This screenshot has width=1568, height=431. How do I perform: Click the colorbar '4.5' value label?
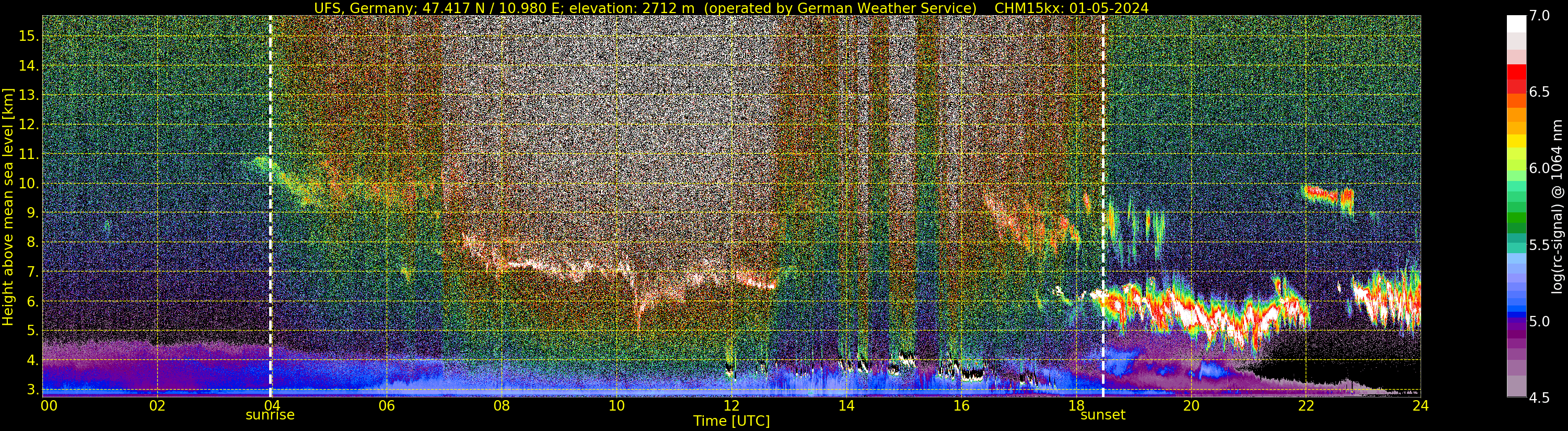pos(1539,398)
